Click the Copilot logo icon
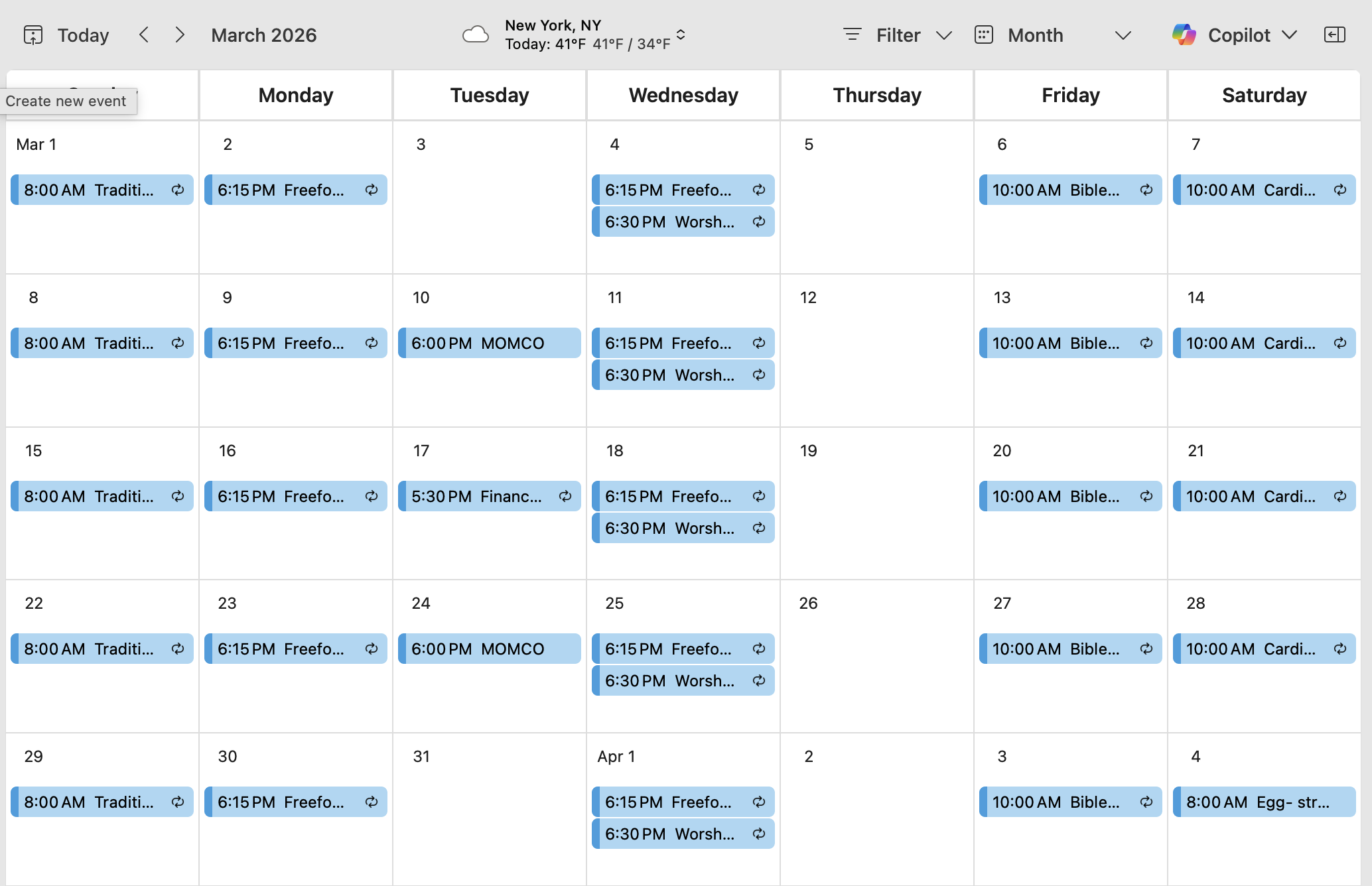Image resolution: width=1372 pixels, height=886 pixels. click(1184, 35)
